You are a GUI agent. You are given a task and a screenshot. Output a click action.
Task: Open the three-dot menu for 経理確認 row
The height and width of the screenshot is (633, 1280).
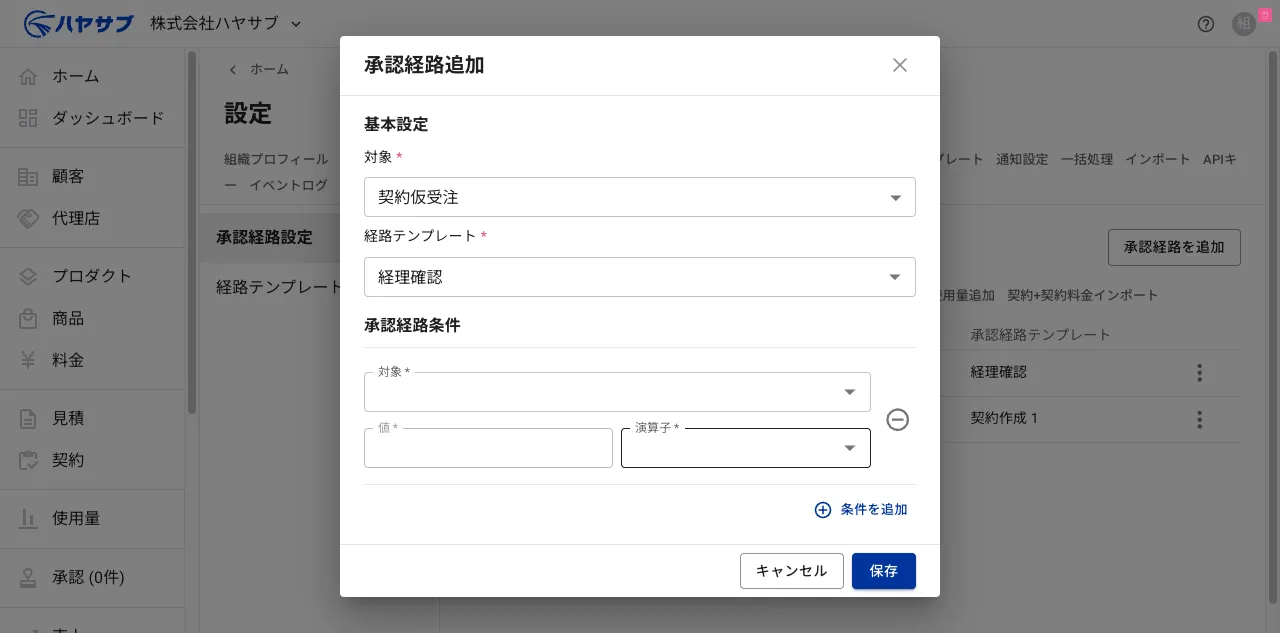1199,372
